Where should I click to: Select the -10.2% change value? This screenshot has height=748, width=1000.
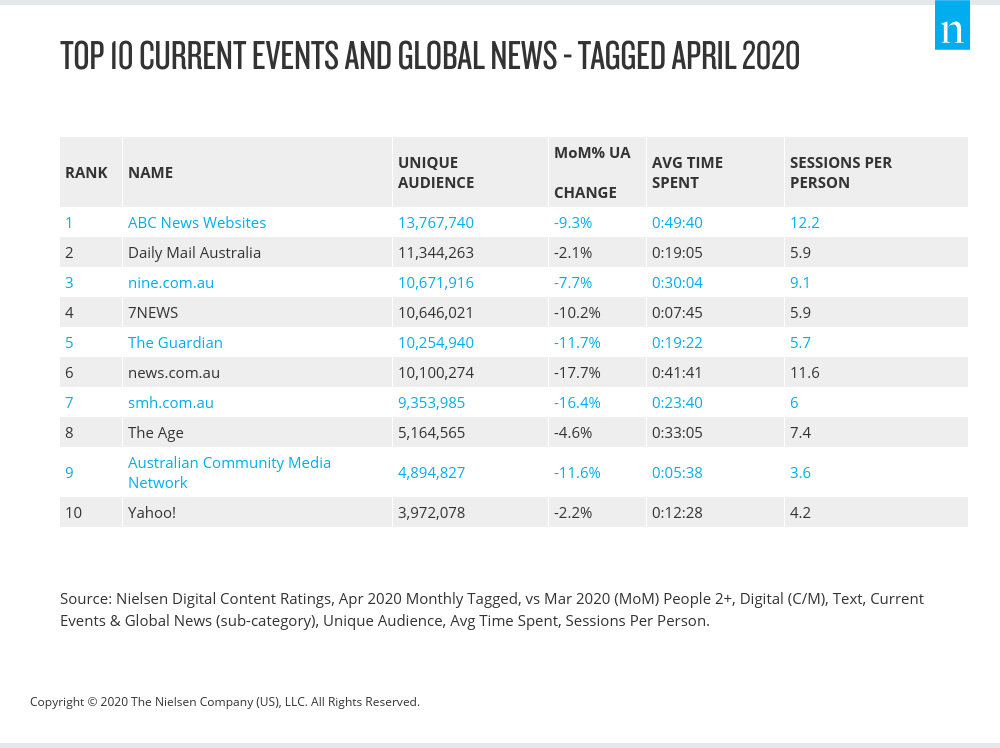[x=577, y=312]
